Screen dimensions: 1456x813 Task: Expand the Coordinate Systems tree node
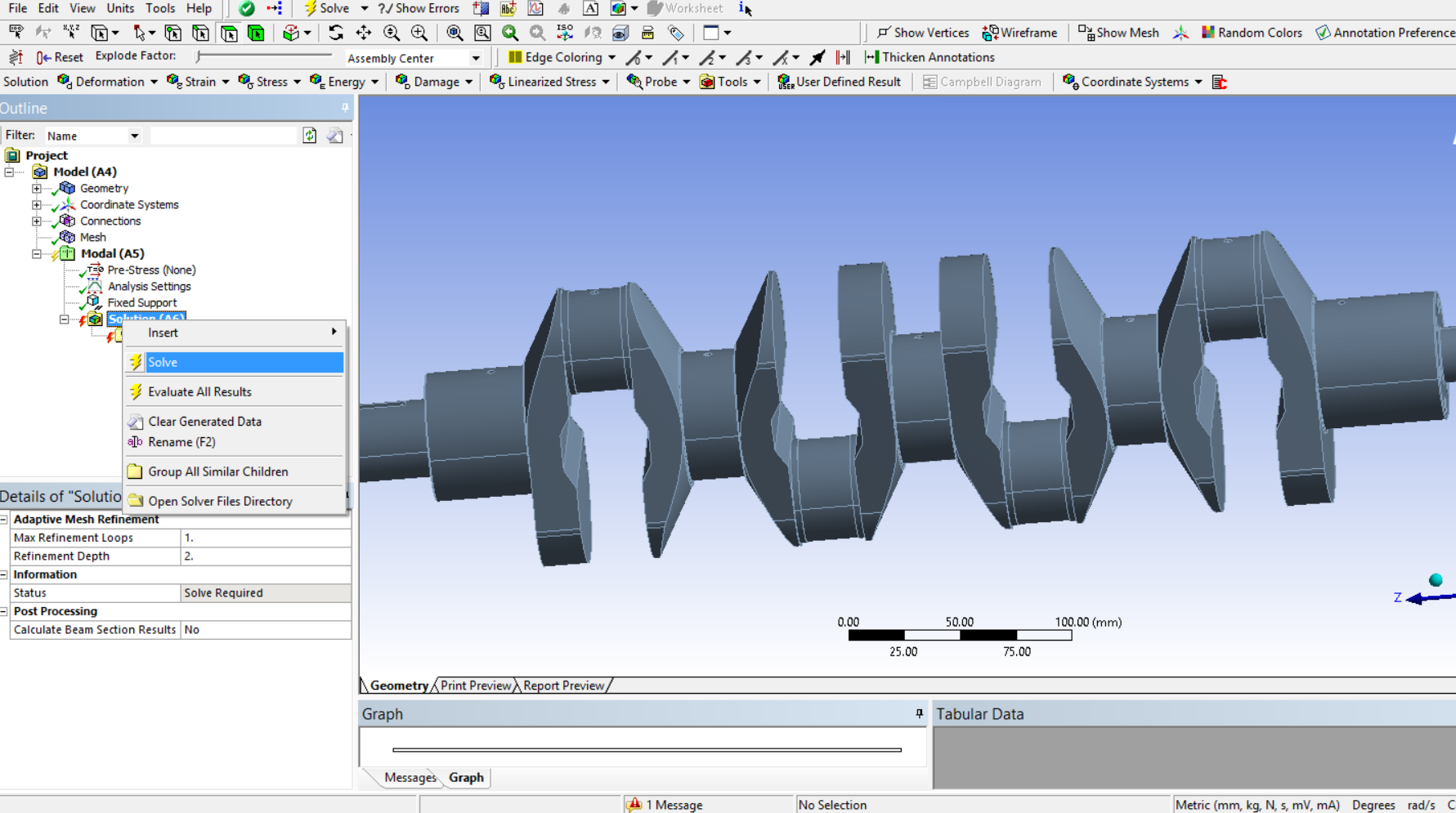37,204
